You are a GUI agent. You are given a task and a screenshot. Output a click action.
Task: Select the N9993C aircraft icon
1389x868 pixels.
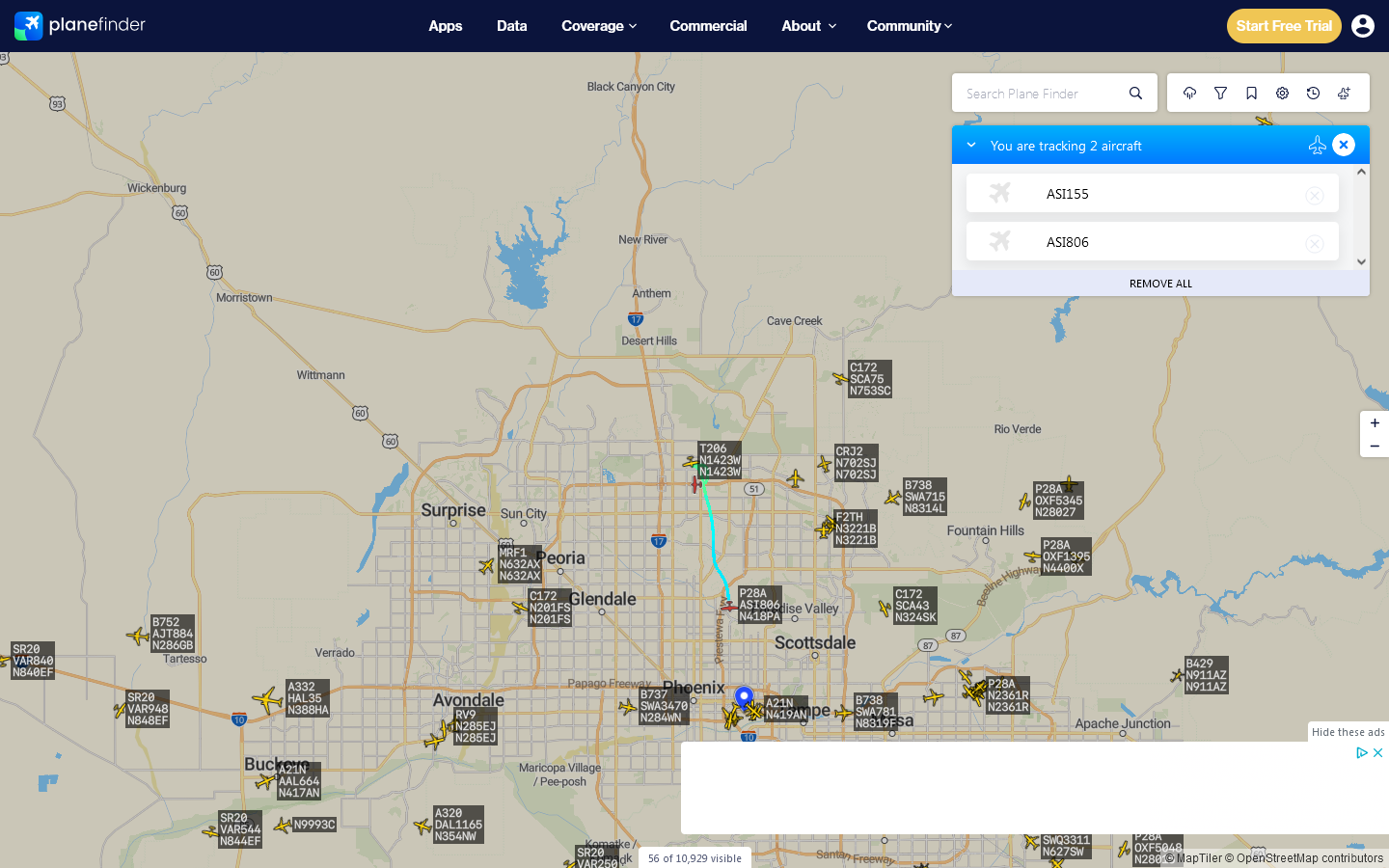[283, 826]
